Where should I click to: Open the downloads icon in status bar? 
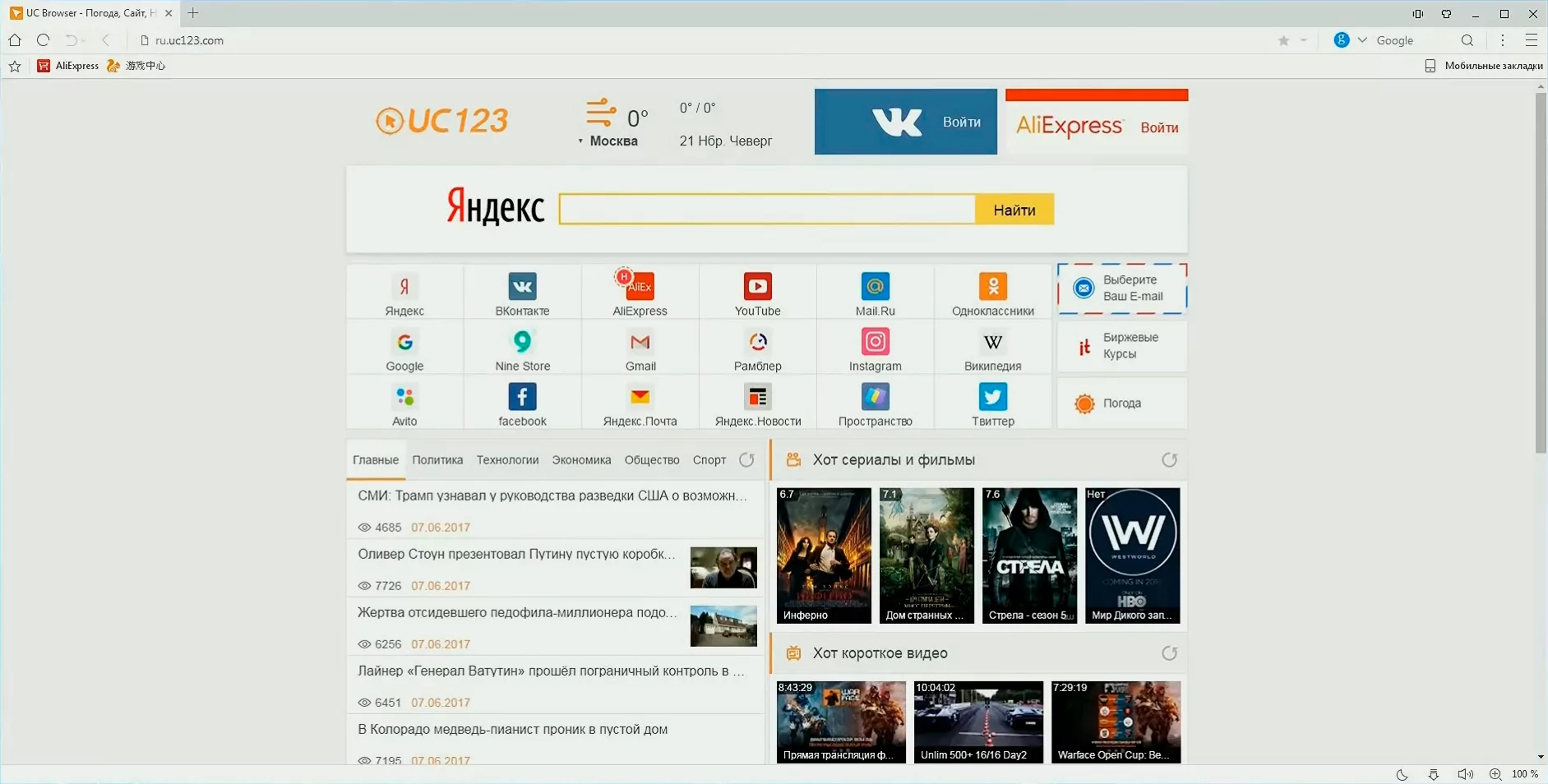[1434, 774]
